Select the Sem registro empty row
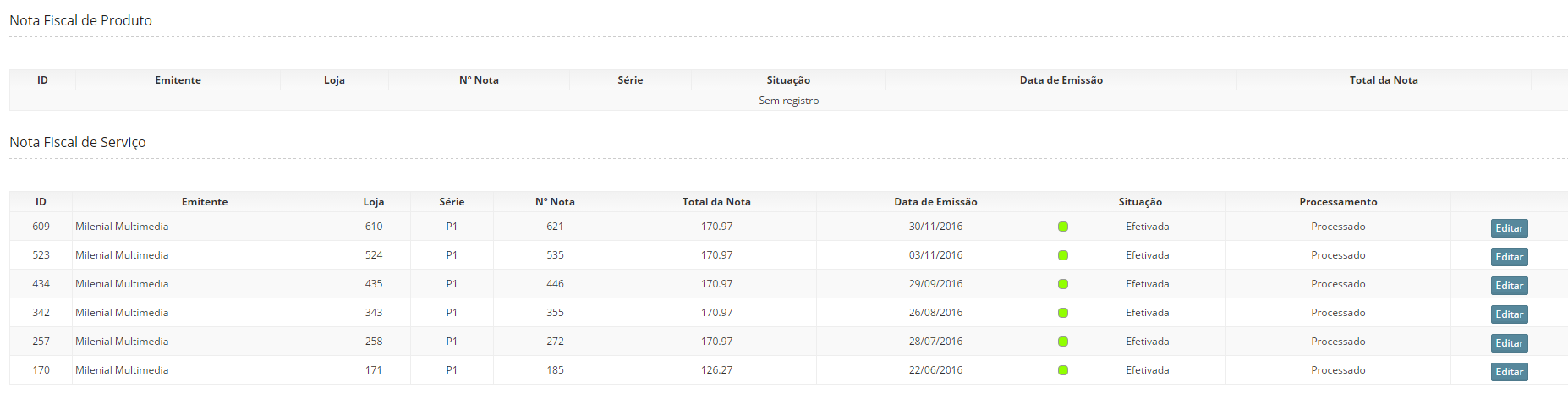The image size is (1568, 399). click(x=788, y=101)
